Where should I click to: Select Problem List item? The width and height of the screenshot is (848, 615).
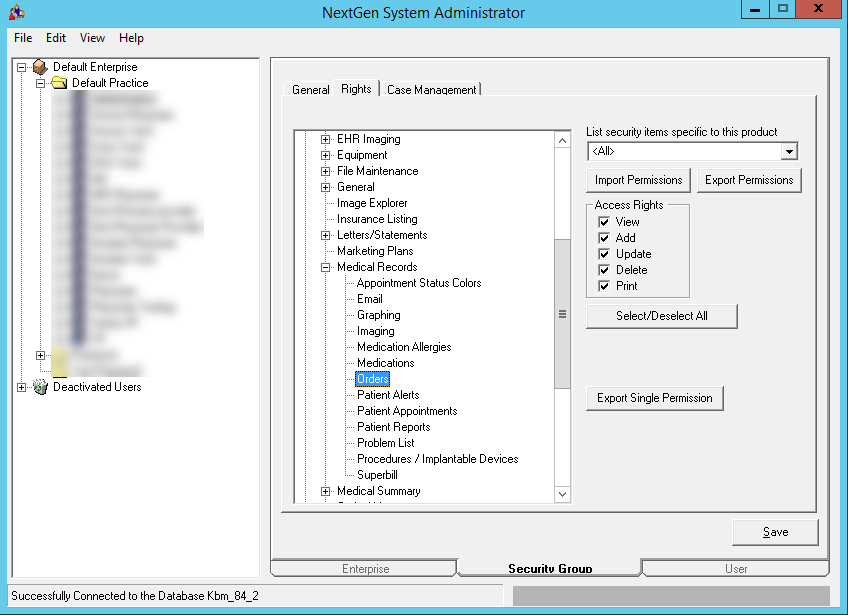pyautogui.click(x=386, y=443)
